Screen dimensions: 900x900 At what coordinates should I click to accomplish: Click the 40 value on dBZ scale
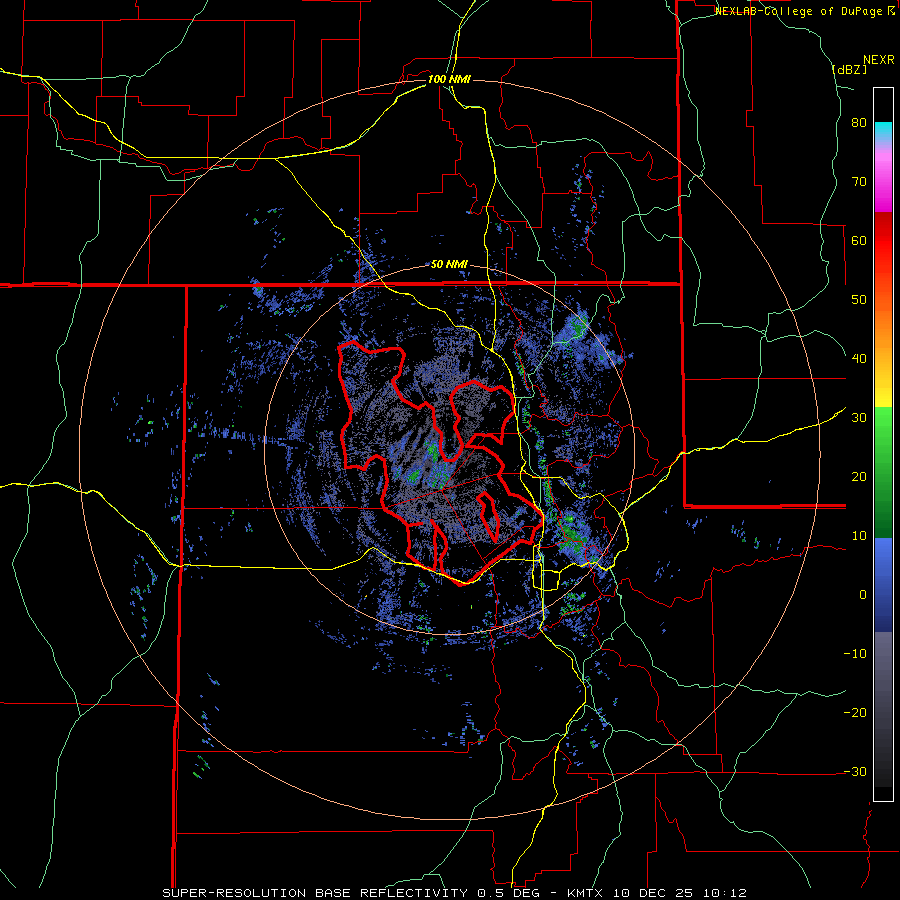[x=859, y=359]
